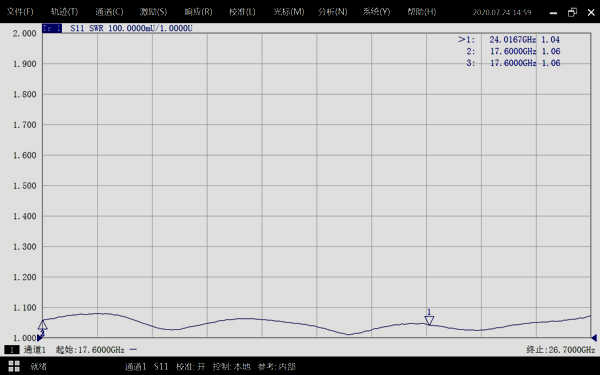Click the Tr 1 trace label box
Screen dimensions: 600x375
(x=52, y=28)
